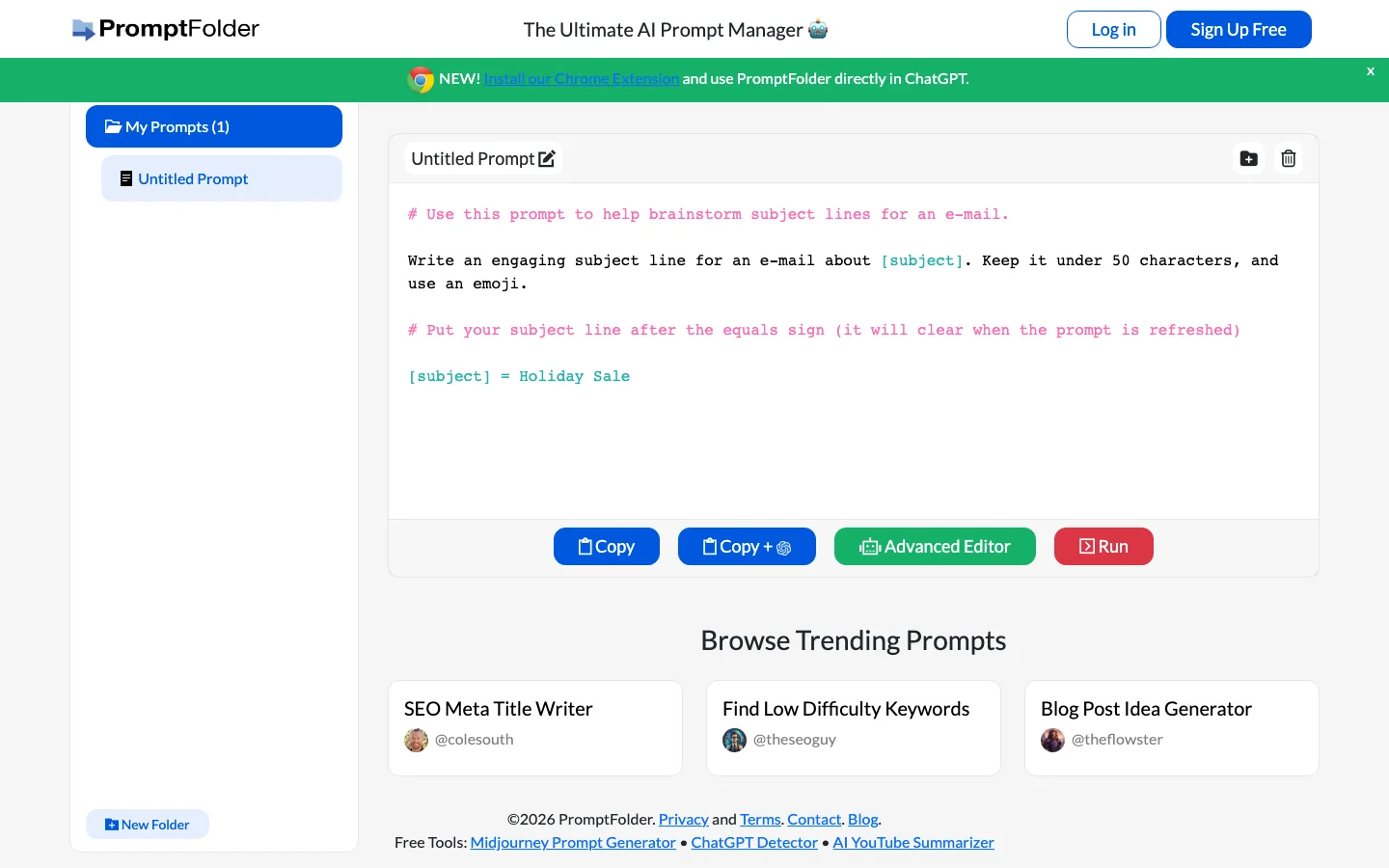Click the Copy + ChatGPT button
This screenshot has width=1389, height=868.
click(x=747, y=546)
